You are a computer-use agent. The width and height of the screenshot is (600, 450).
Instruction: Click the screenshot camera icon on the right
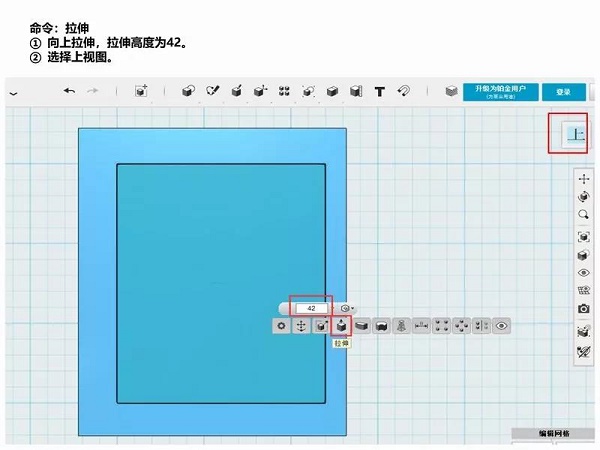click(584, 309)
